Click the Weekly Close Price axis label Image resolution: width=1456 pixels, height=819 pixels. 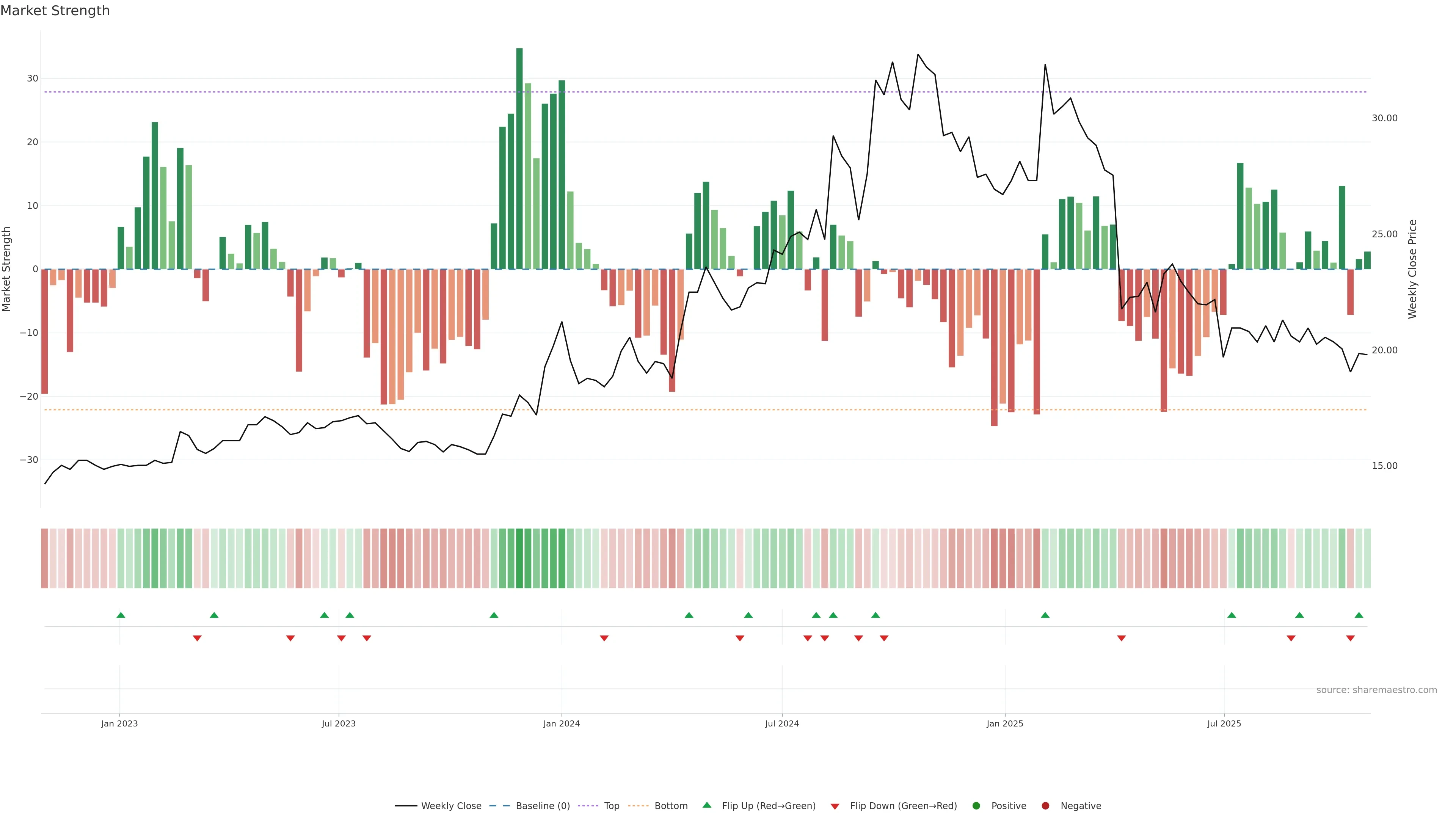coord(1412,269)
